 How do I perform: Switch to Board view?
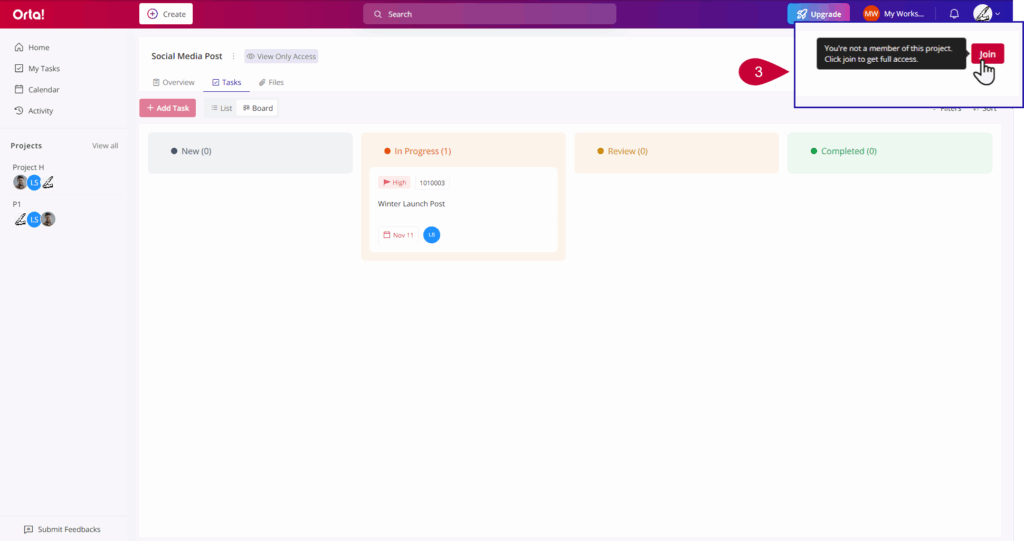258,108
